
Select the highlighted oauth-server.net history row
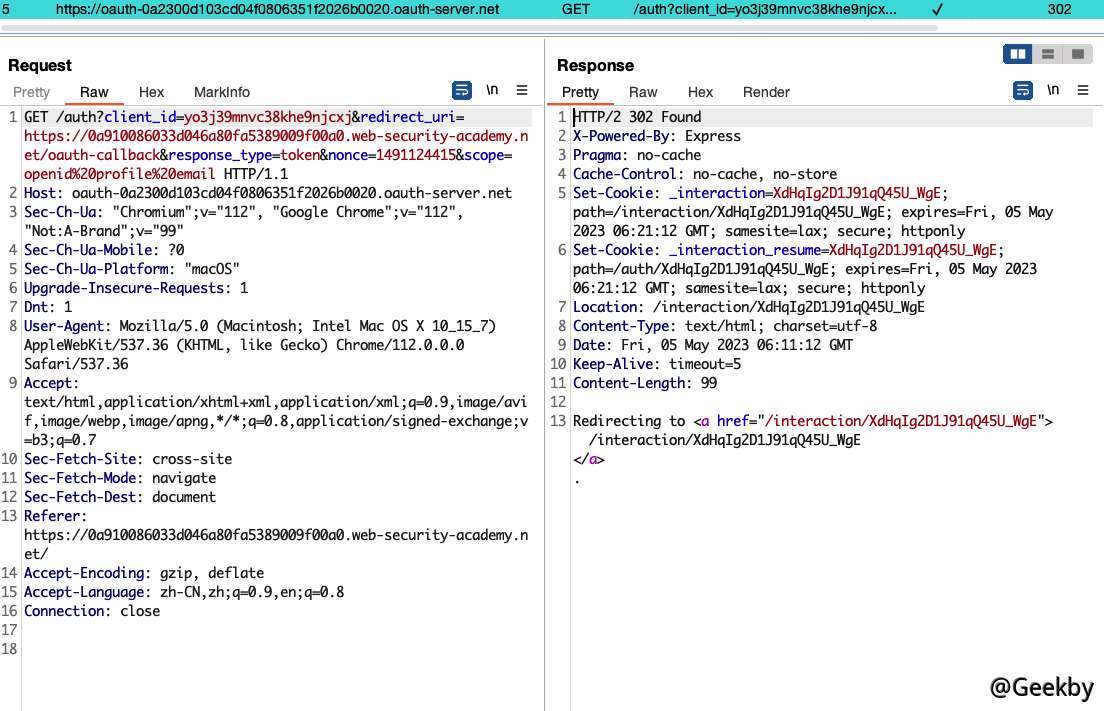(x=277, y=9)
